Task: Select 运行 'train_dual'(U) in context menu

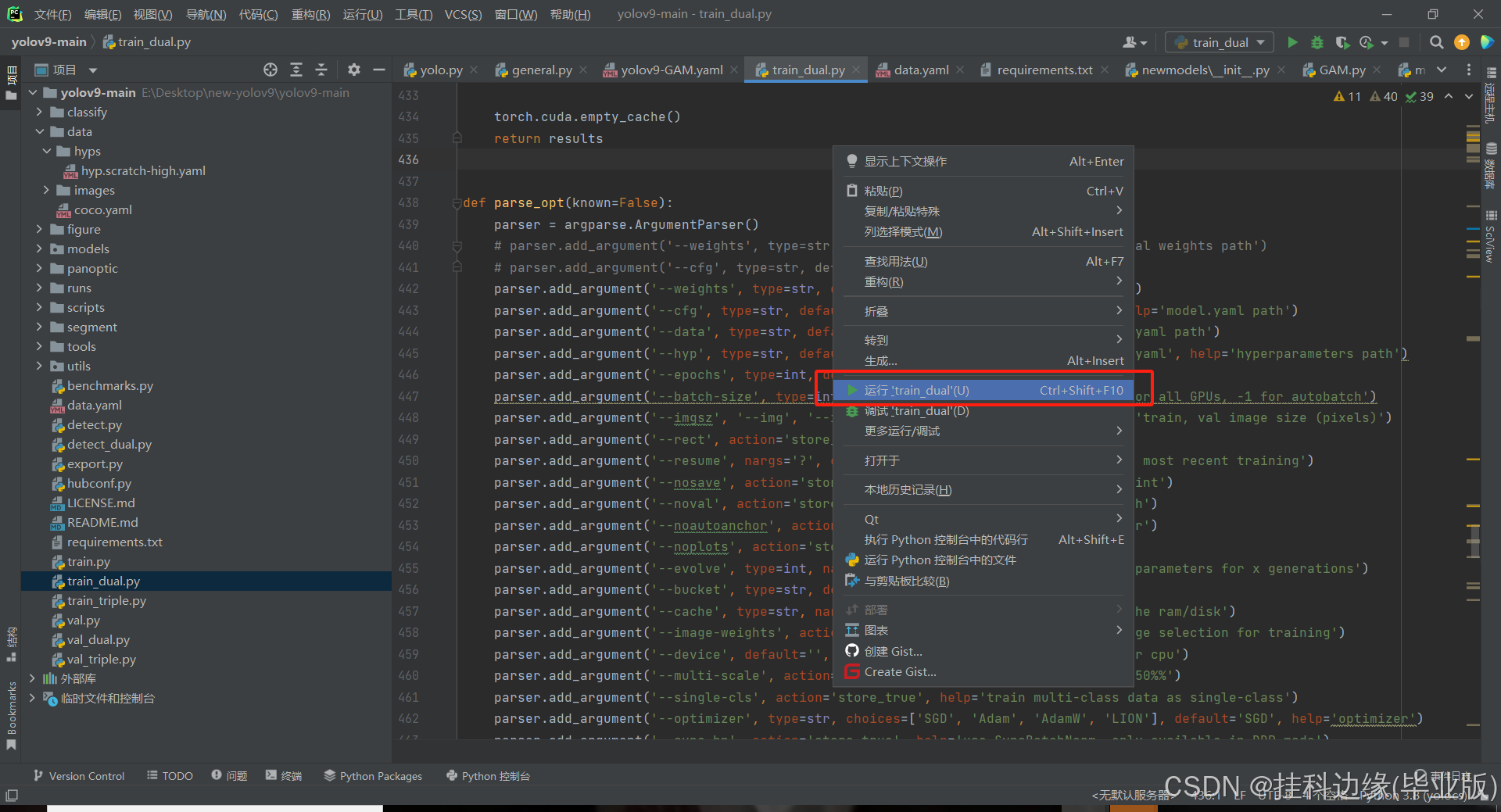Action: [983, 390]
